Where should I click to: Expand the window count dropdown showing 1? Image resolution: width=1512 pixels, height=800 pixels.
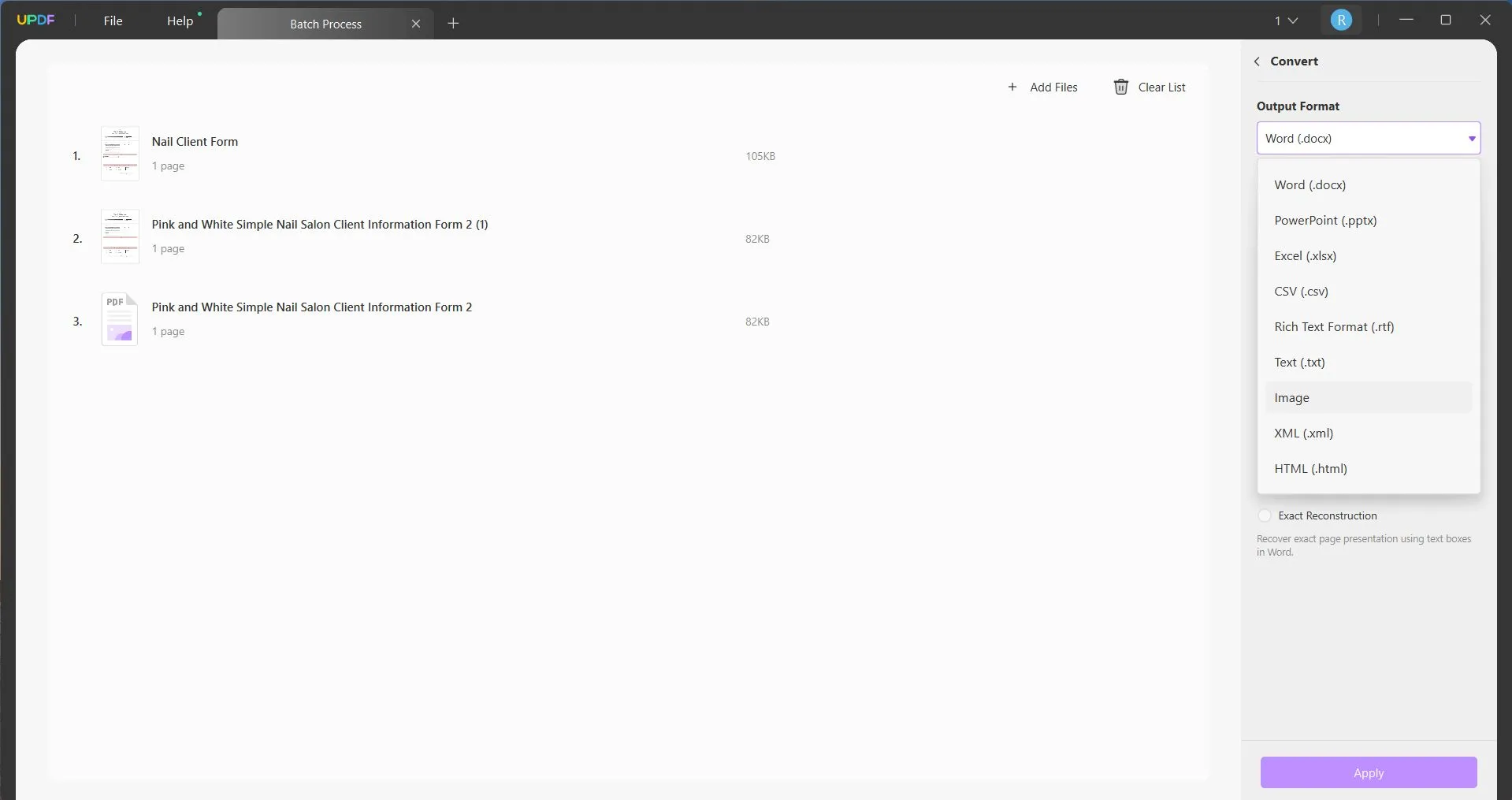(x=1286, y=20)
